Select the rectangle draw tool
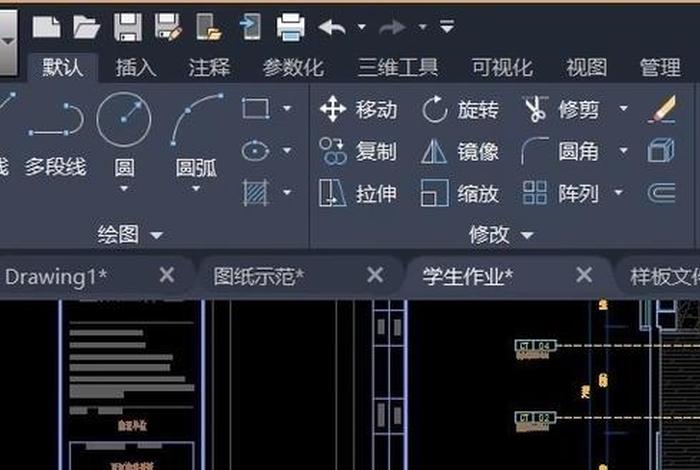The height and width of the screenshot is (470, 700). 255,108
